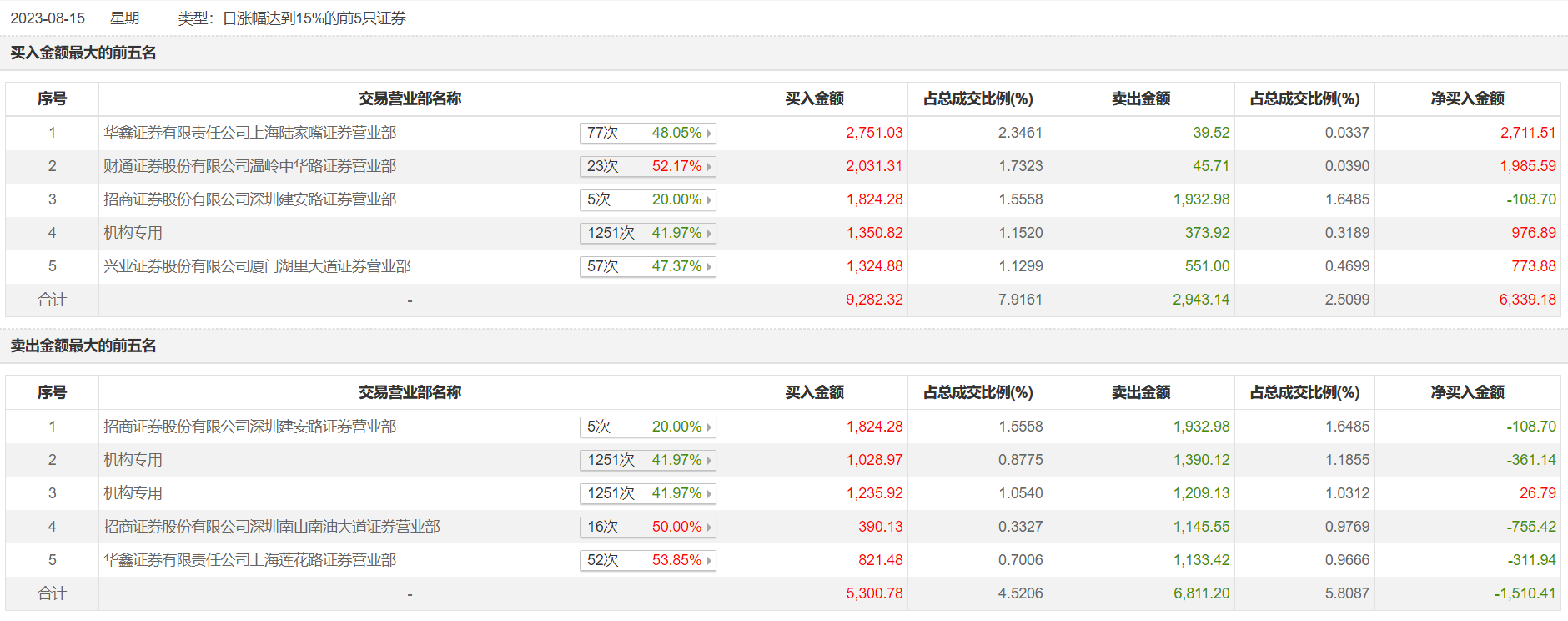Click the total net buy value 6,339.18
Viewport: 1568px width, 621px height.
coord(1527,300)
